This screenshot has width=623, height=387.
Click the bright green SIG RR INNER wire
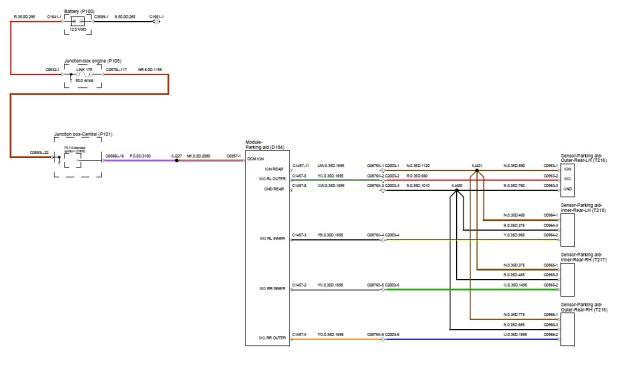coord(472,290)
